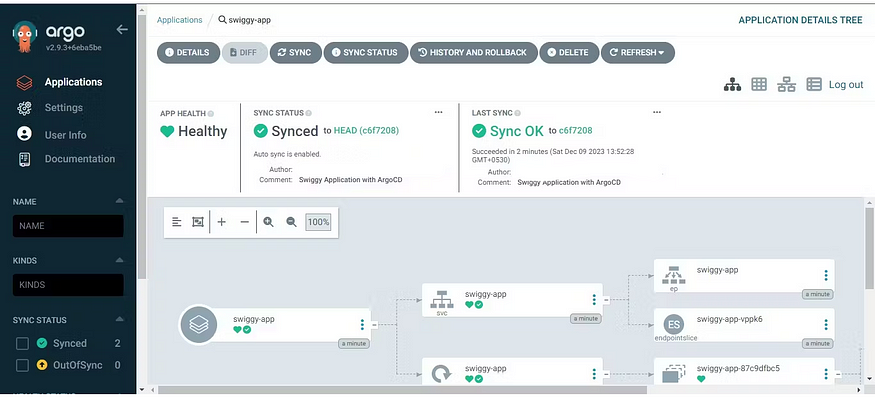This screenshot has height=397, width=875.
Task: Click the replicaset swiggy-app-87c9dfbc5 node icon
Action: tap(674, 374)
